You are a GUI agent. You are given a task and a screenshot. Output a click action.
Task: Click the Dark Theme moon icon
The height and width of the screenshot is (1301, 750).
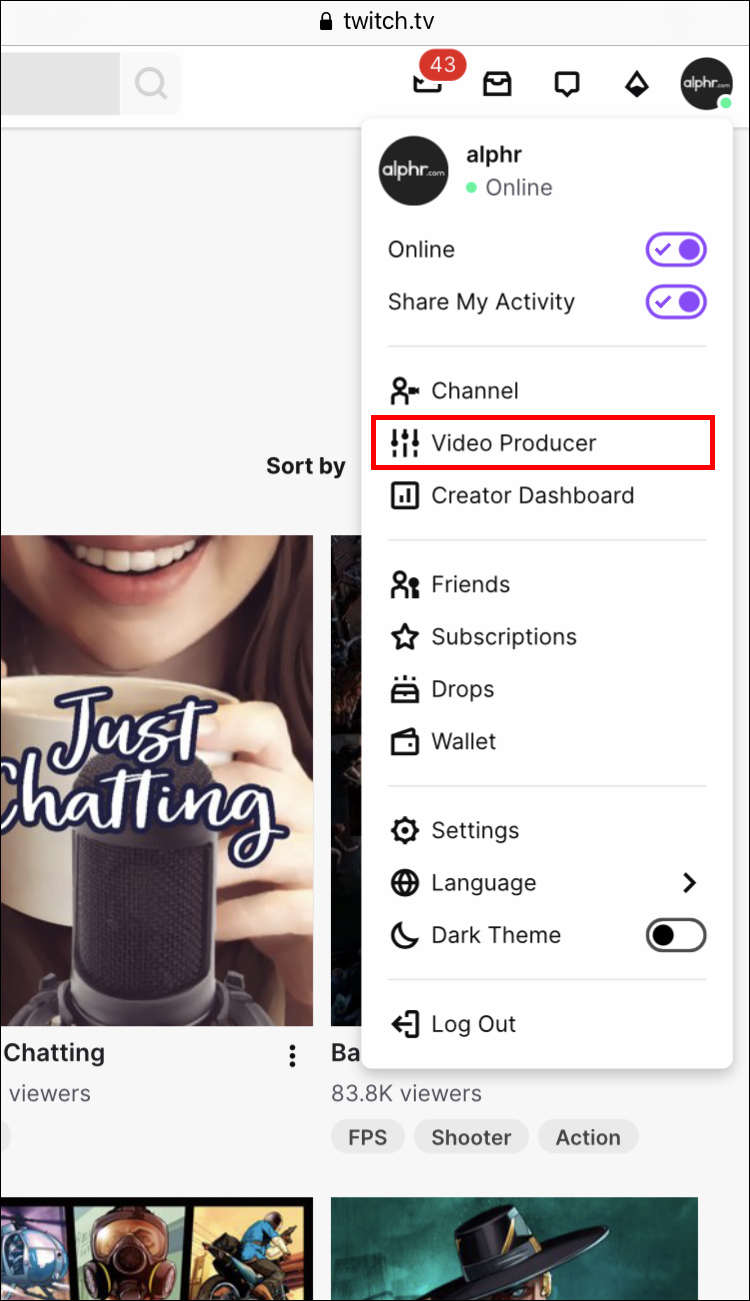[405, 935]
